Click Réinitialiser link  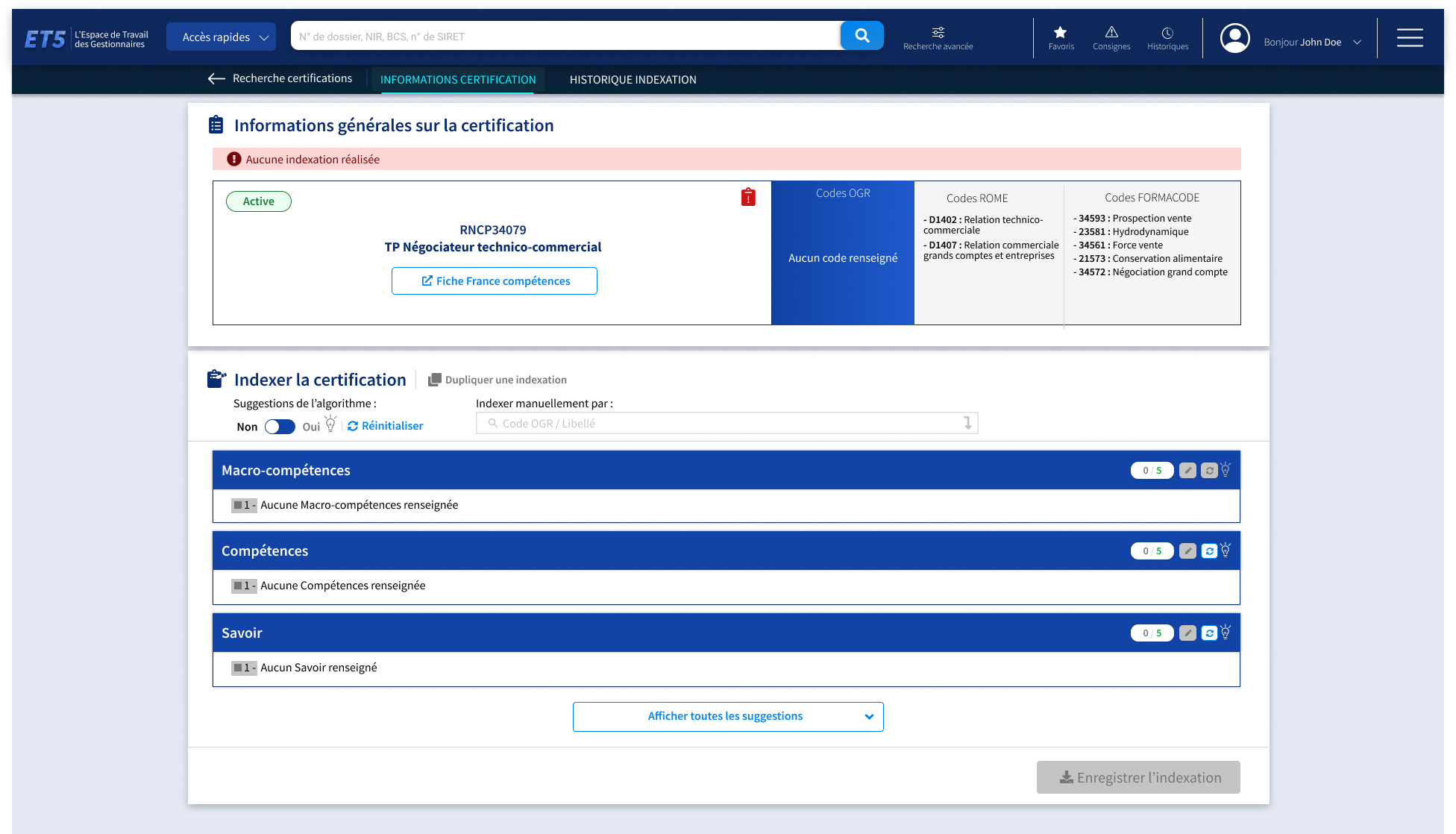(x=385, y=426)
